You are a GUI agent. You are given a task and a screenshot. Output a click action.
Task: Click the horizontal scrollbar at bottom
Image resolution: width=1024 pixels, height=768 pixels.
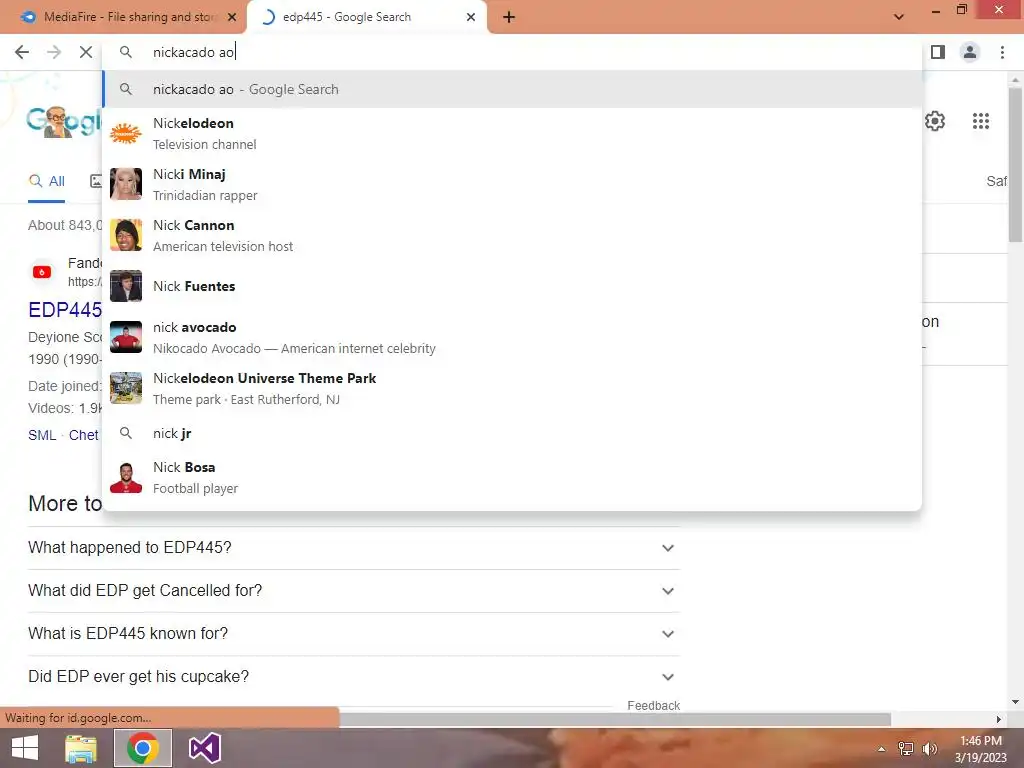[614, 719]
